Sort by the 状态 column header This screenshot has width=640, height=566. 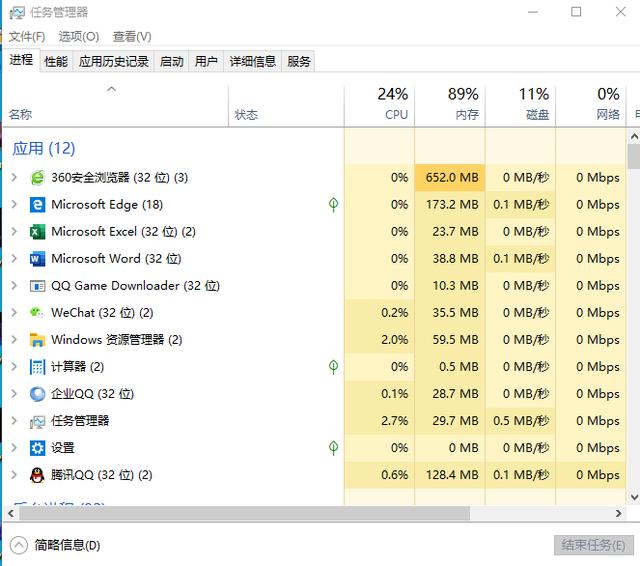tap(286, 105)
